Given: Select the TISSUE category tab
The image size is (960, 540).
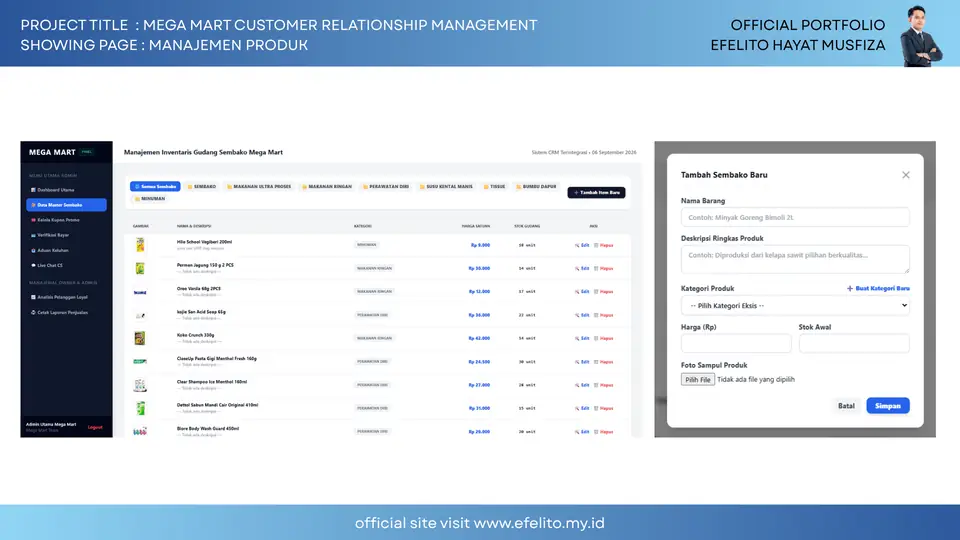Looking at the screenshot, I should coord(494,187).
